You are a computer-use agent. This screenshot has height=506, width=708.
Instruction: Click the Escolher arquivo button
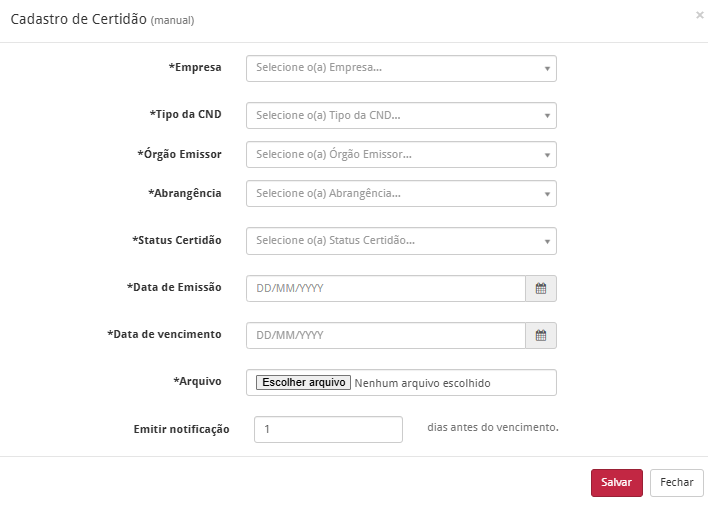pyautogui.click(x=303, y=383)
